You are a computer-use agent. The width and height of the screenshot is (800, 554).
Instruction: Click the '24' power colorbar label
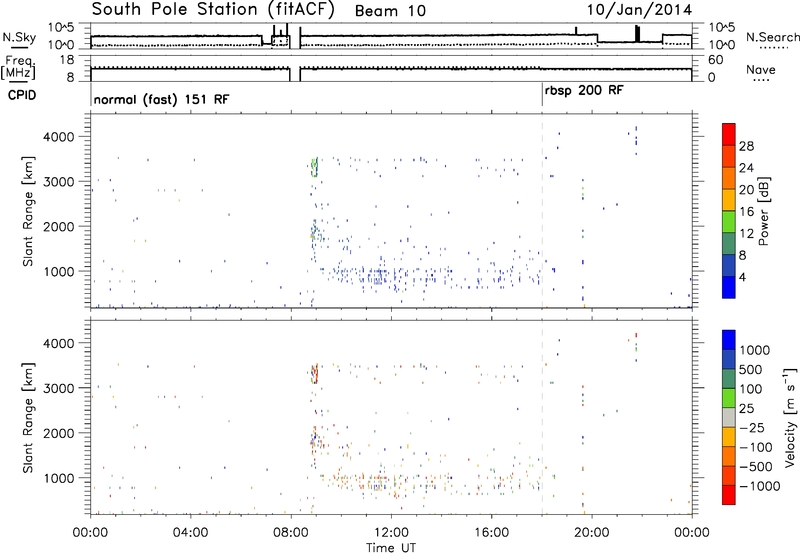(746, 168)
